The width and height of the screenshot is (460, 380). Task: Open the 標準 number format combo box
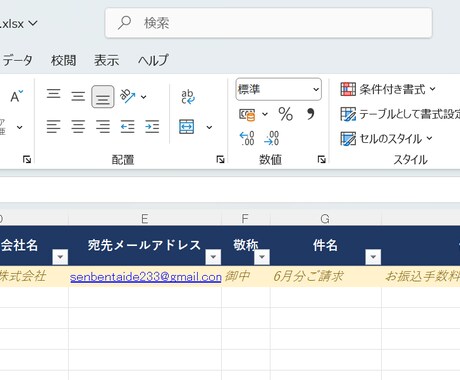(278, 89)
